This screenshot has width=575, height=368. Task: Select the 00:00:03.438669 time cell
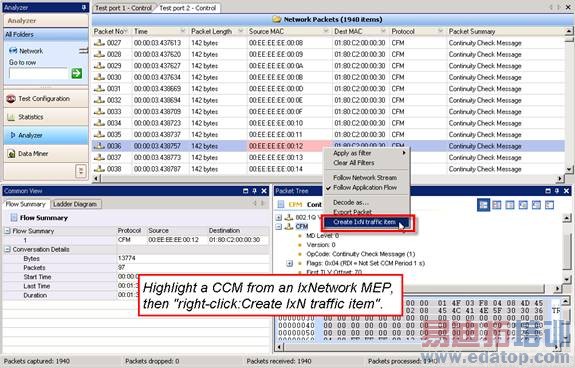click(161, 88)
